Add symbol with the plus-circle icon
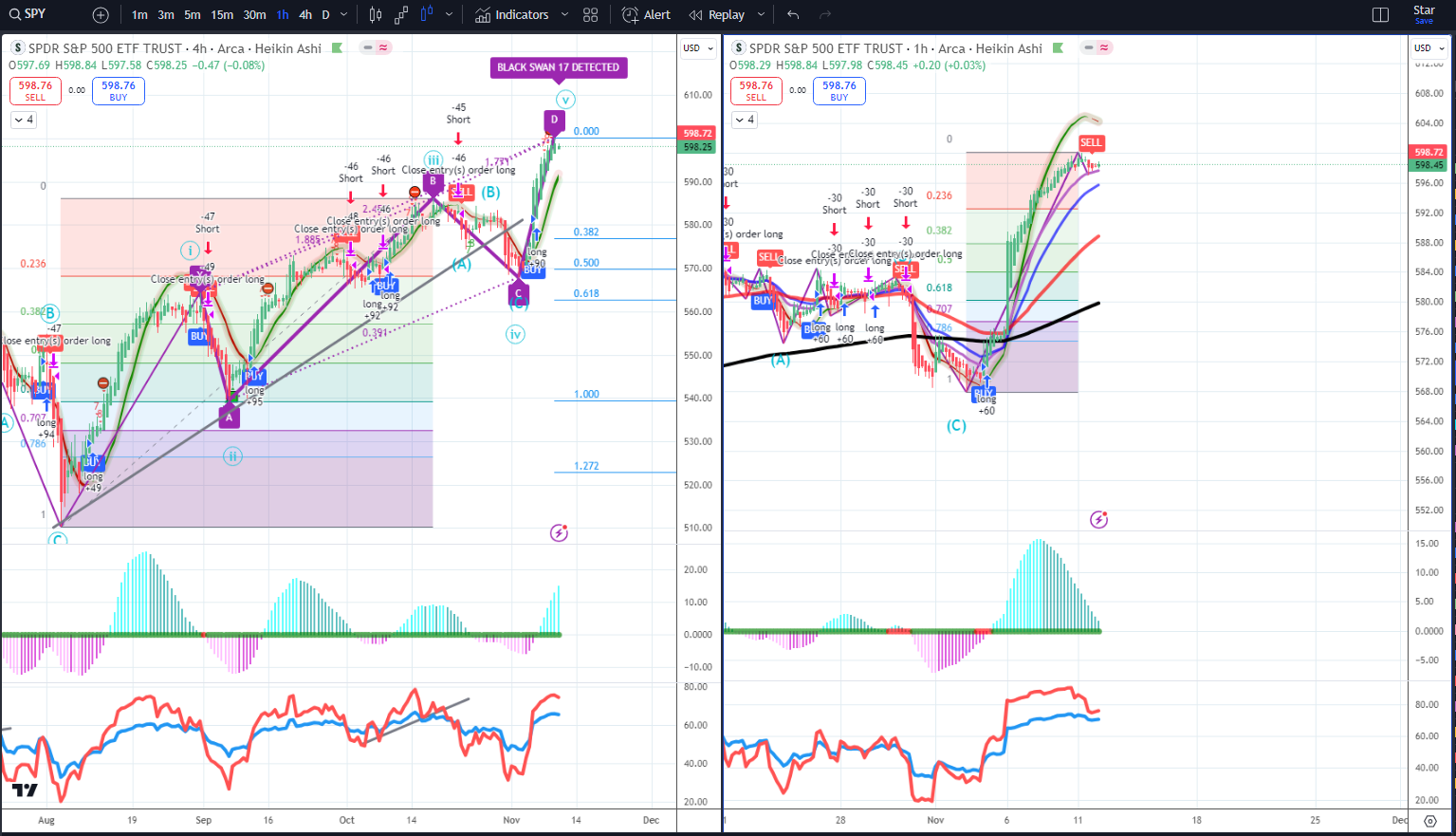Viewport: 1456px width, 836px height. 101,15
